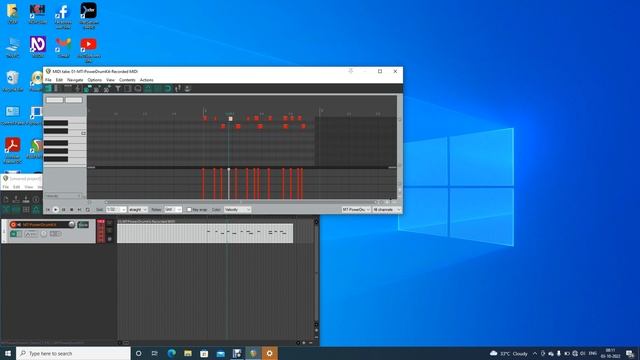Play from MIDI editor transport
This screenshot has height=360, width=640.
[56, 210]
